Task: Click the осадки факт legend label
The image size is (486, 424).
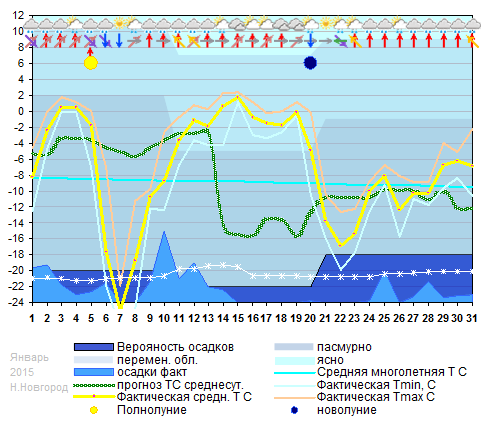Action: click(152, 372)
